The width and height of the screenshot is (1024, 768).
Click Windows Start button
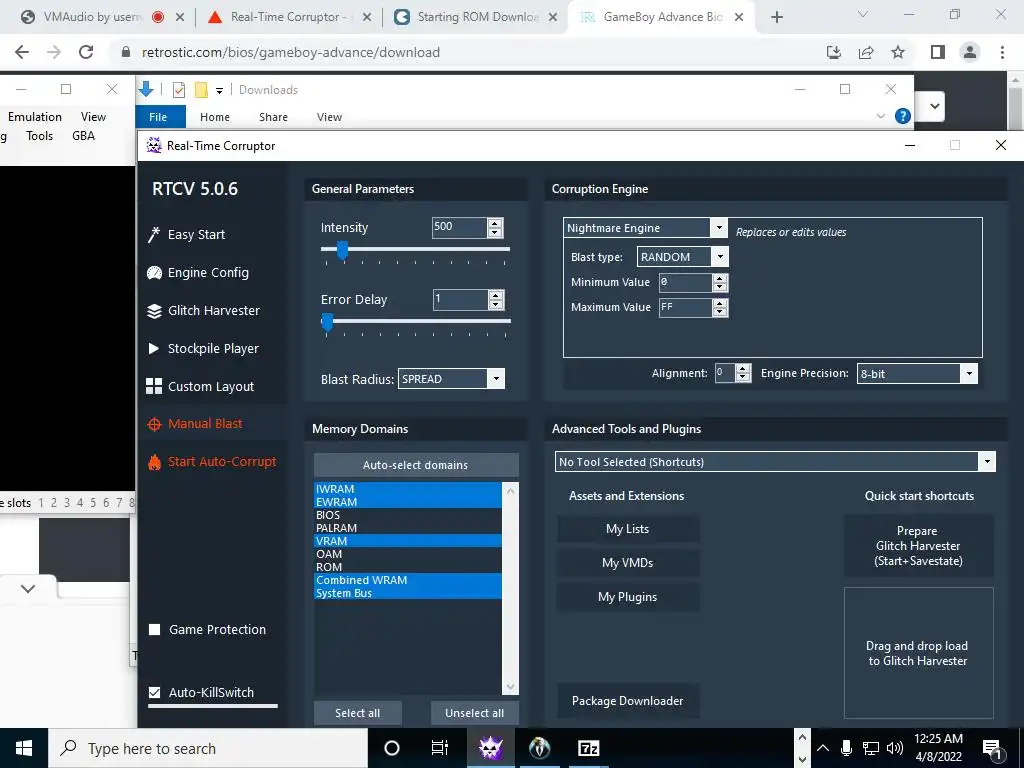tap(24, 748)
